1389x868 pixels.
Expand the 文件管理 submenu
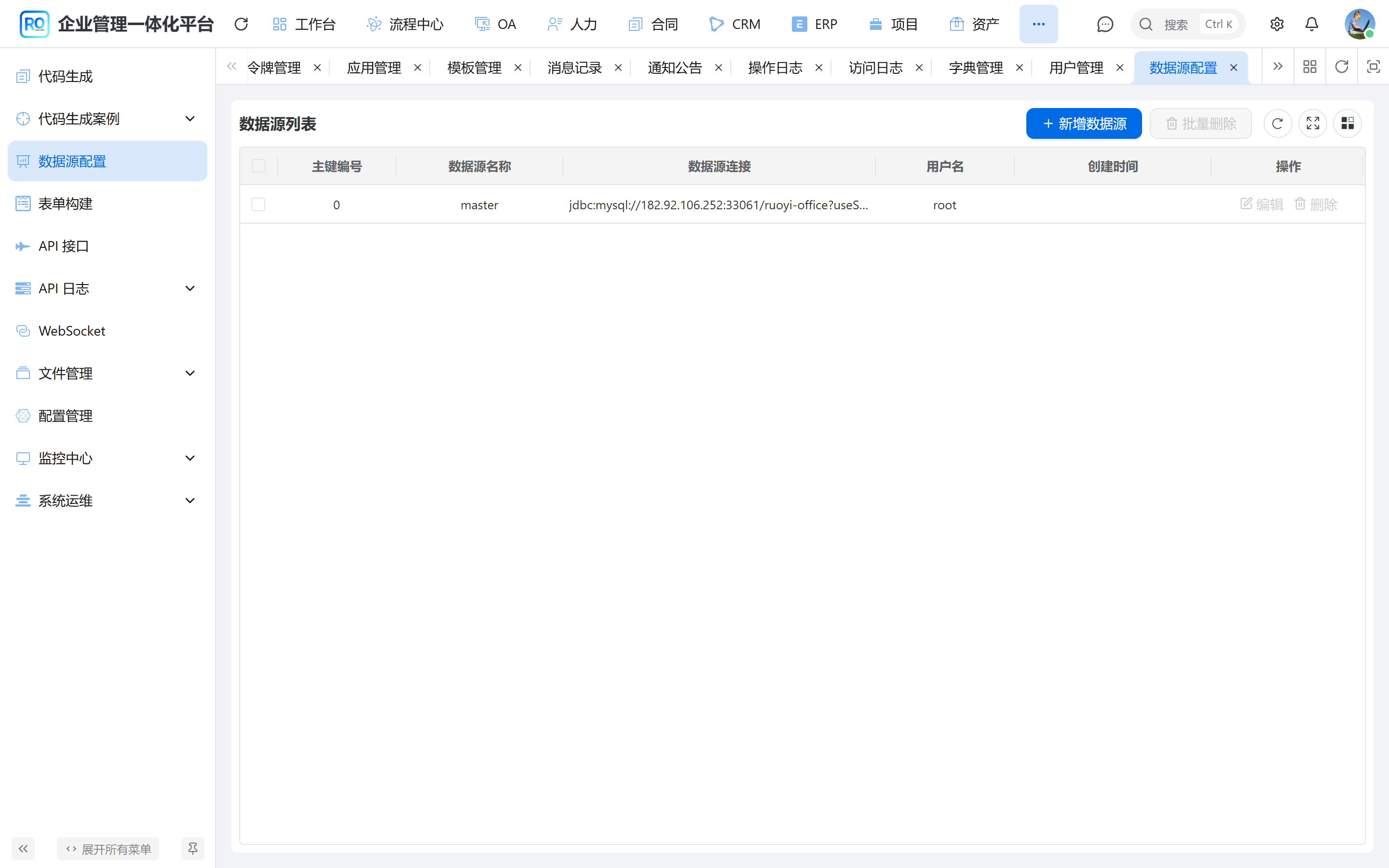(x=108, y=374)
